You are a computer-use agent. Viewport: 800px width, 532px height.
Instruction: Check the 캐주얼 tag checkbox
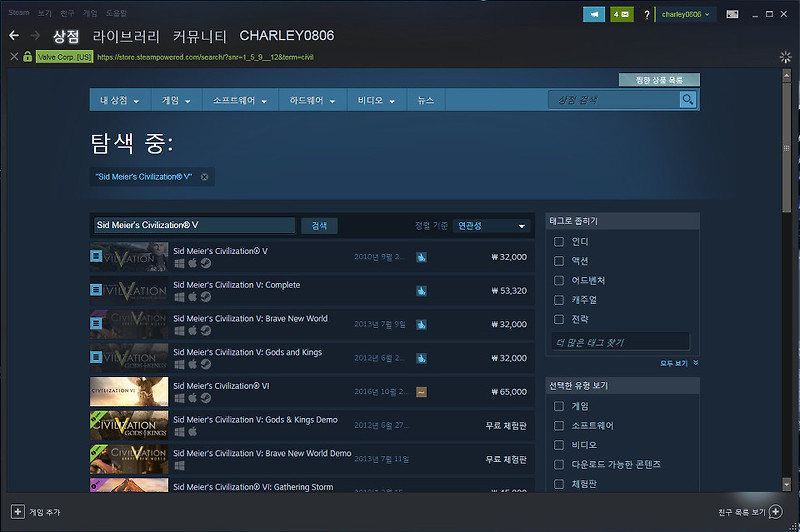[x=559, y=300]
